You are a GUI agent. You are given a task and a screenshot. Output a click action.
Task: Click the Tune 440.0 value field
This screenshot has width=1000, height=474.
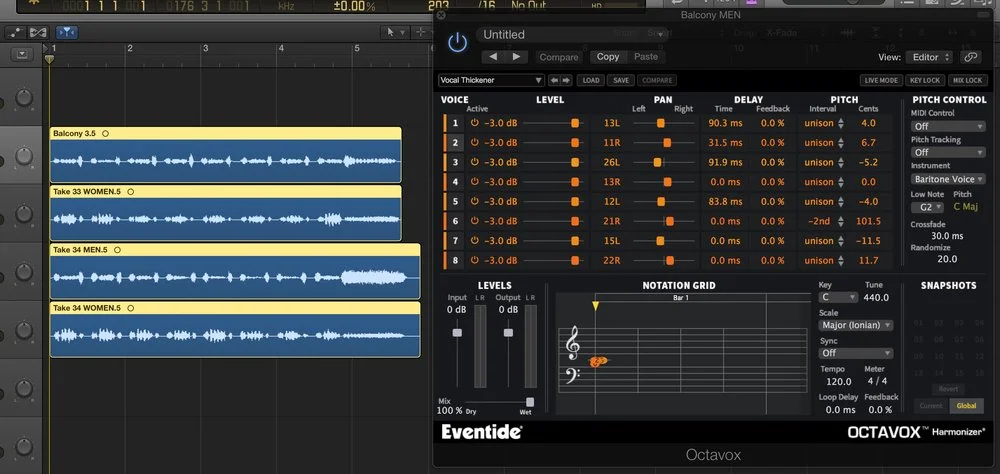coord(876,297)
